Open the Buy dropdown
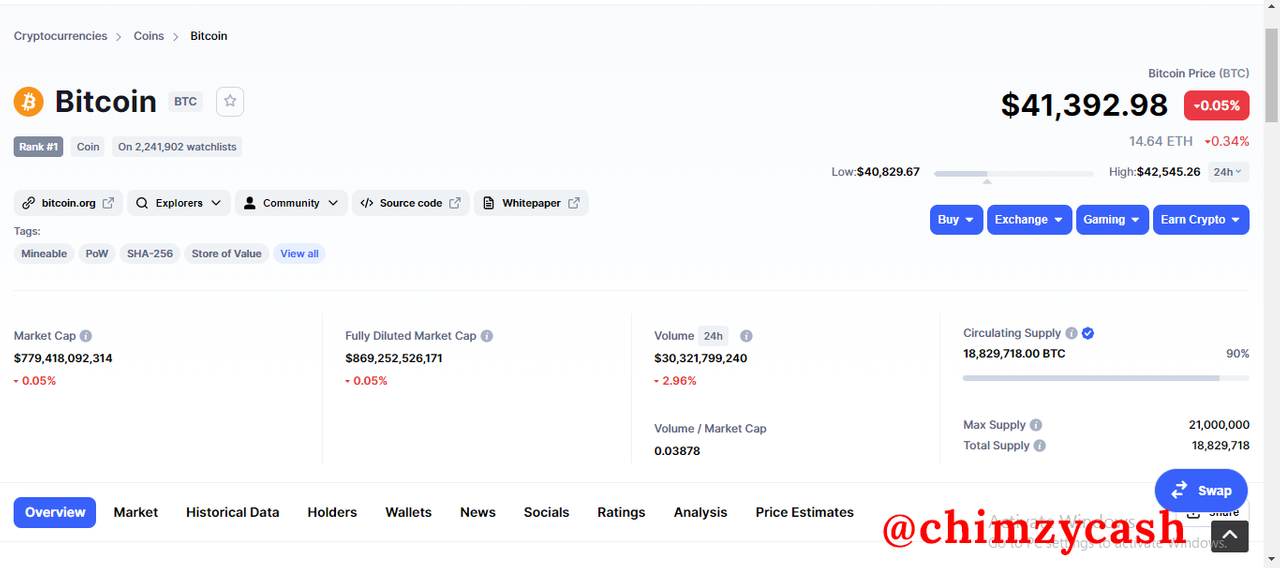This screenshot has width=1280, height=568. pos(957,220)
